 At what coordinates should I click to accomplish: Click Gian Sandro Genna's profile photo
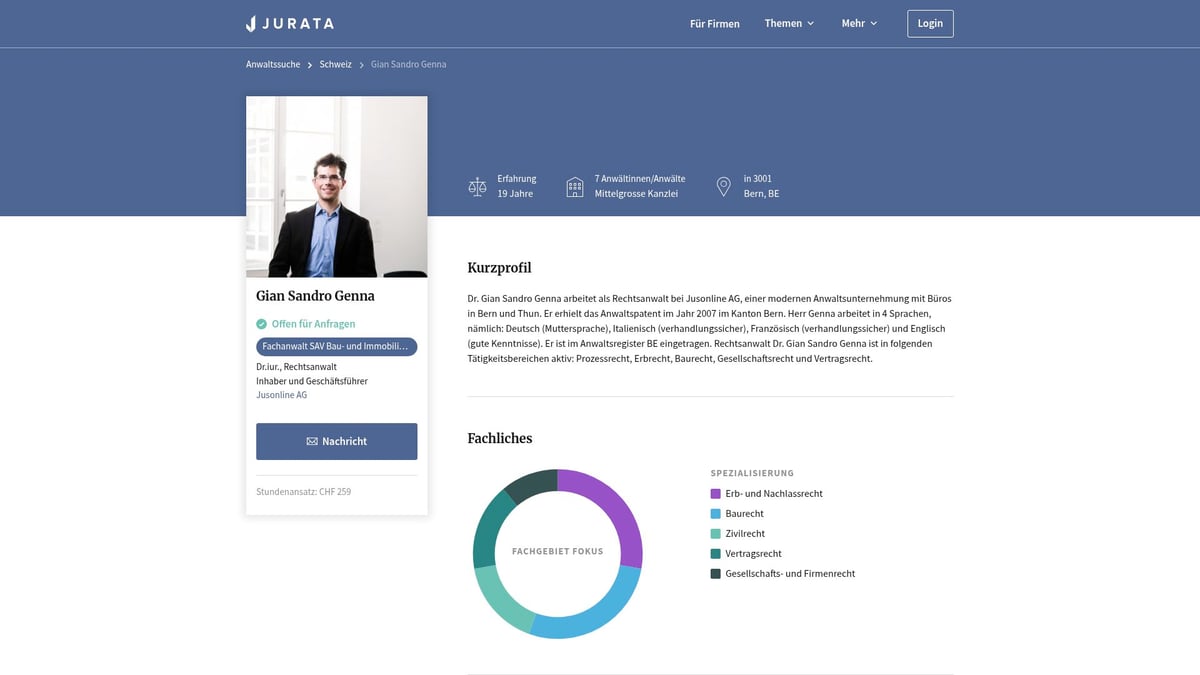(336, 187)
